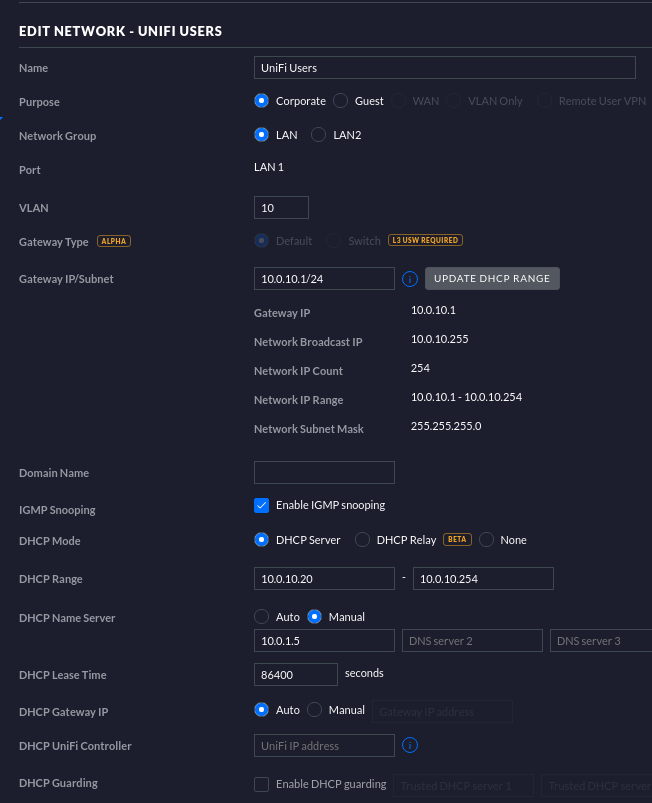
Task: Click the Network IP Range value
Action: (466, 397)
